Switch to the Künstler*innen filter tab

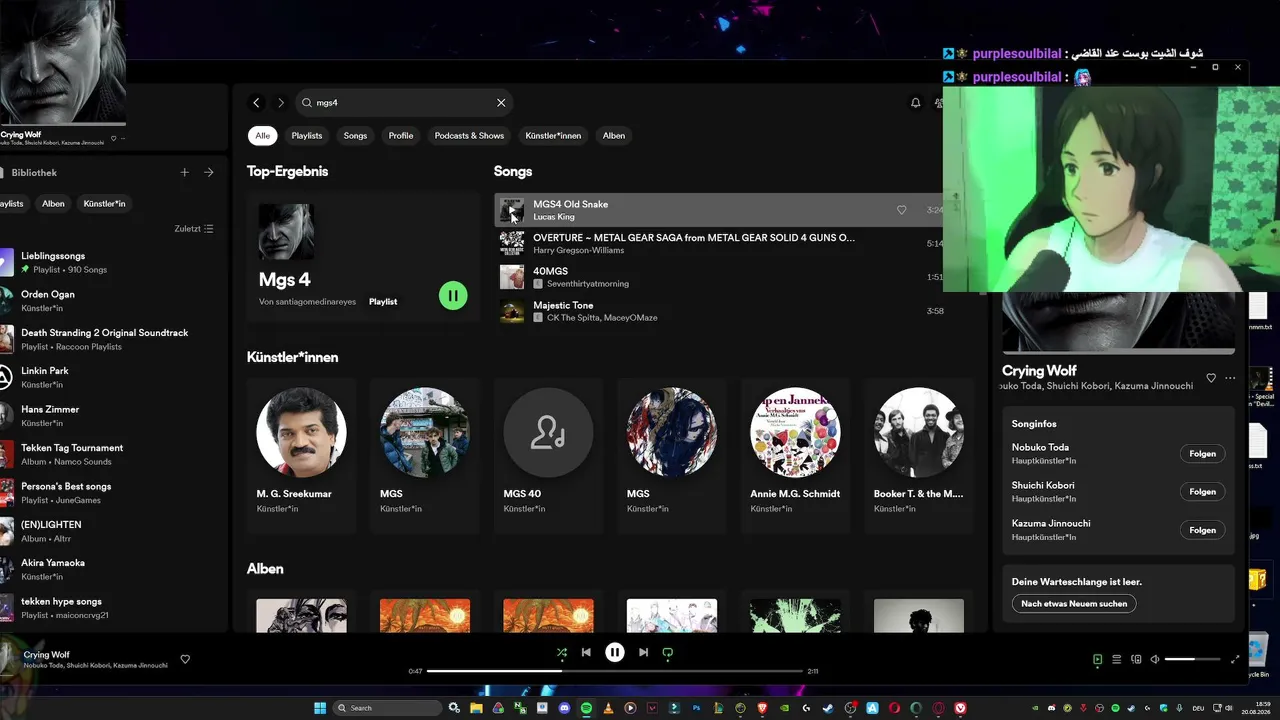[553, 136]
